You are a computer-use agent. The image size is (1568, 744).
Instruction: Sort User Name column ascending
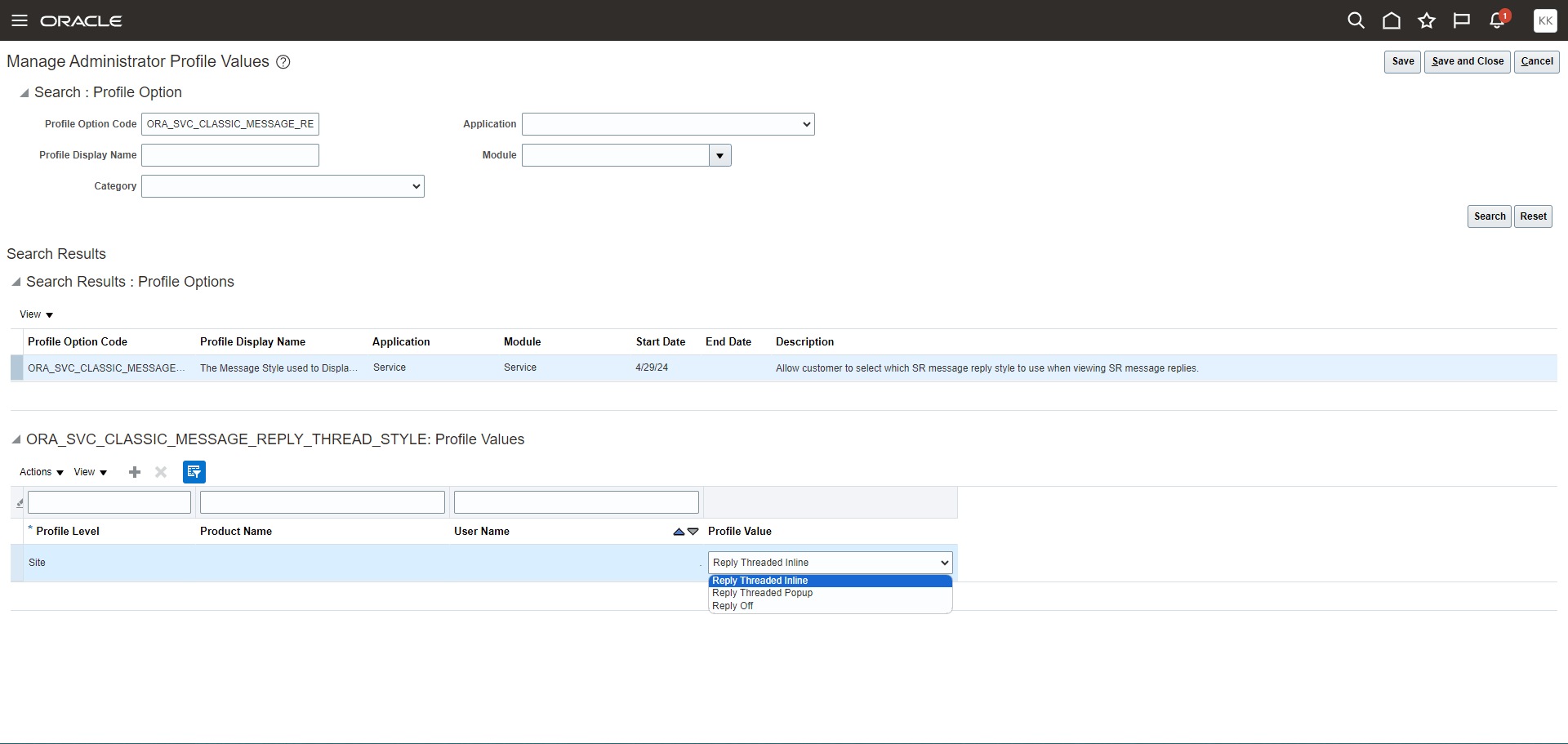point(679,532)
